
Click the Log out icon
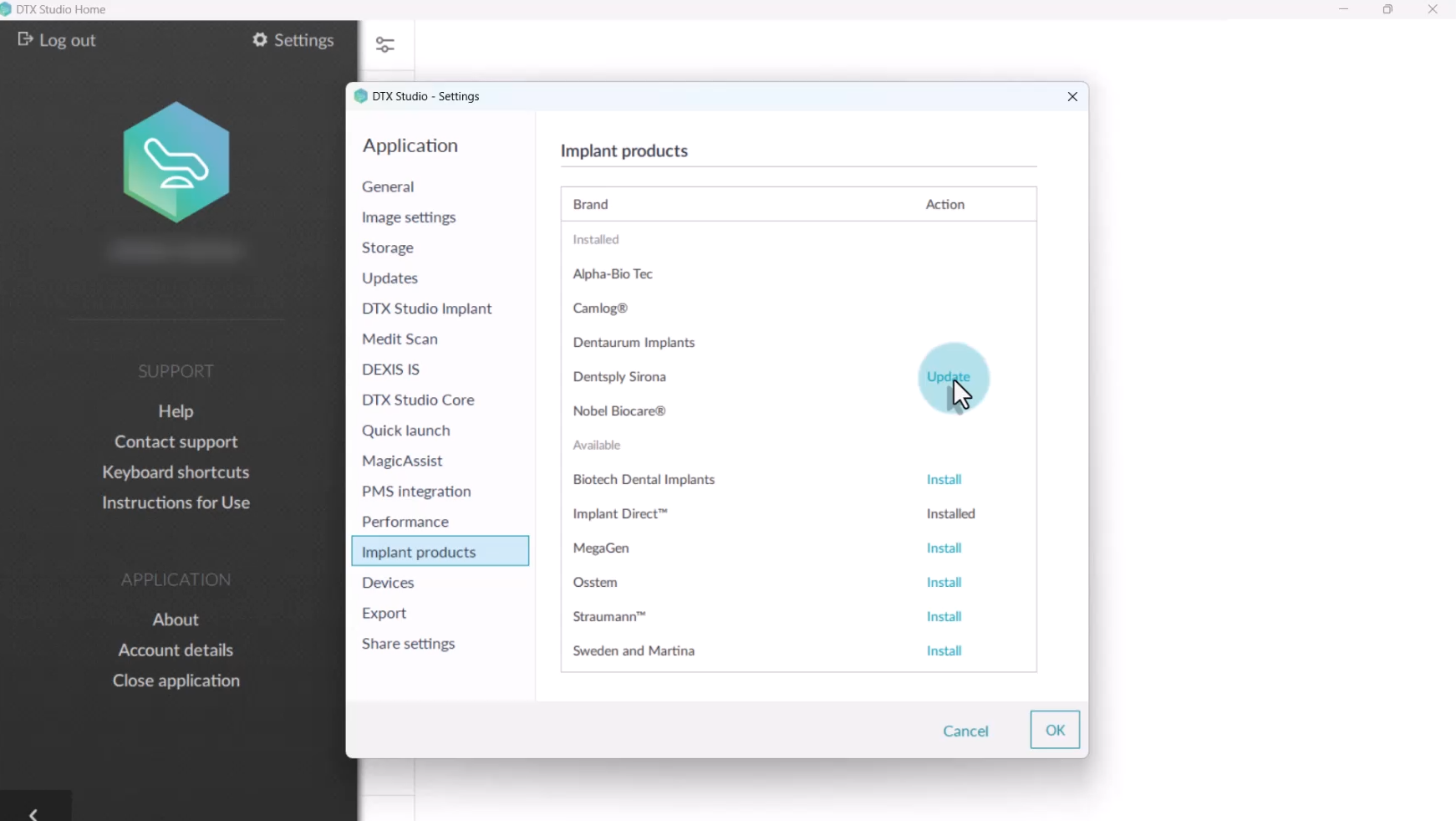click(x=25, y=40)
